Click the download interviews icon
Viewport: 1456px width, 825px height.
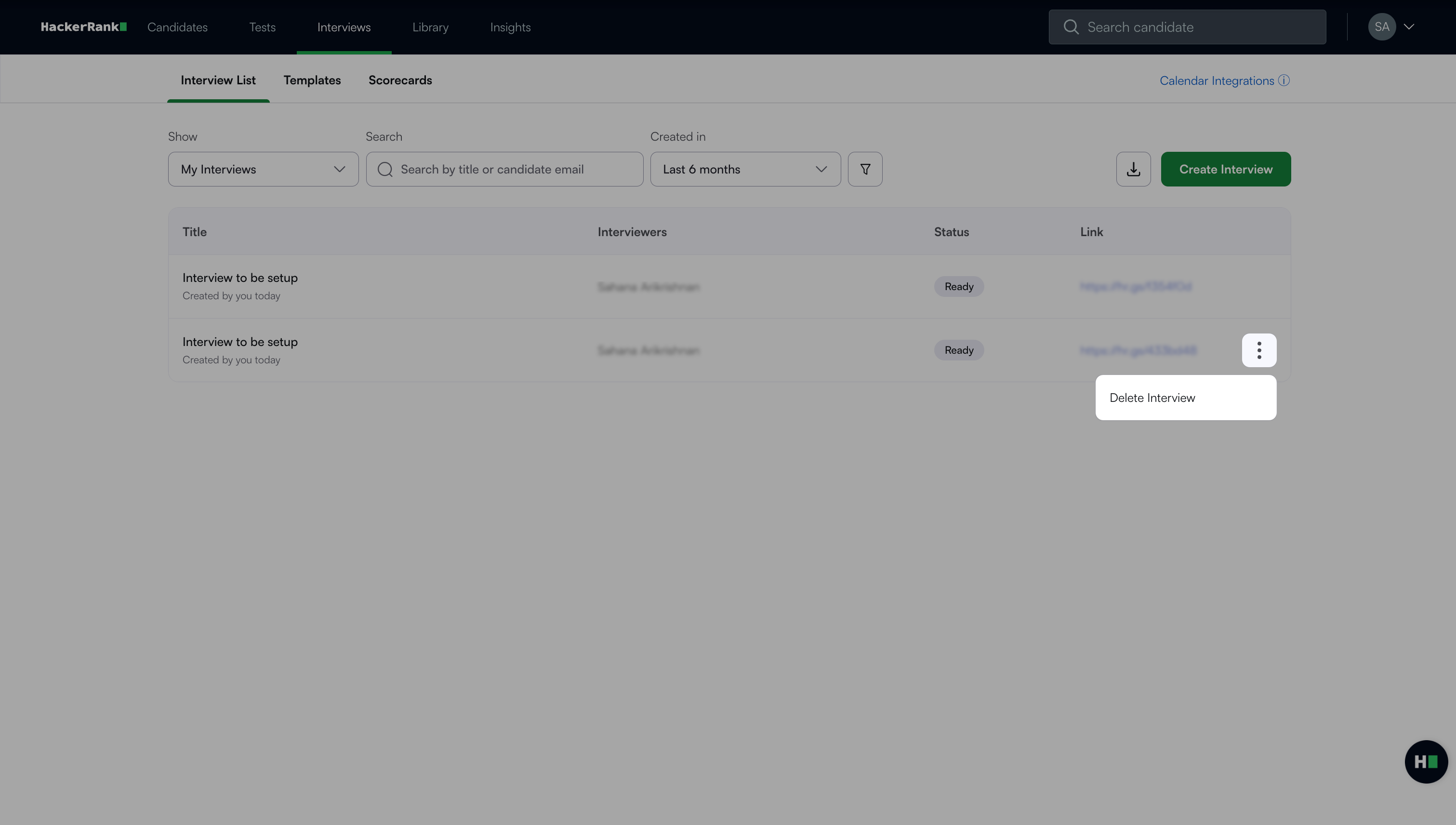pos(1133,169)
